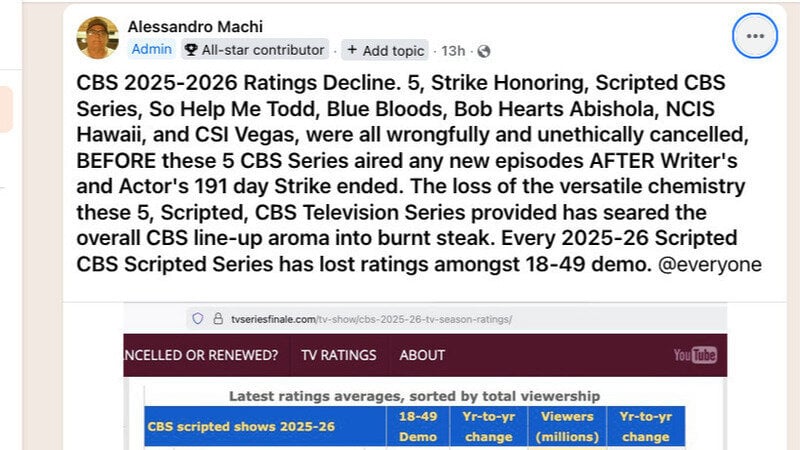Click the rightmost Yr-to-yr change column header
This screenshot has height=450, width=800.
tap(645, 426)
